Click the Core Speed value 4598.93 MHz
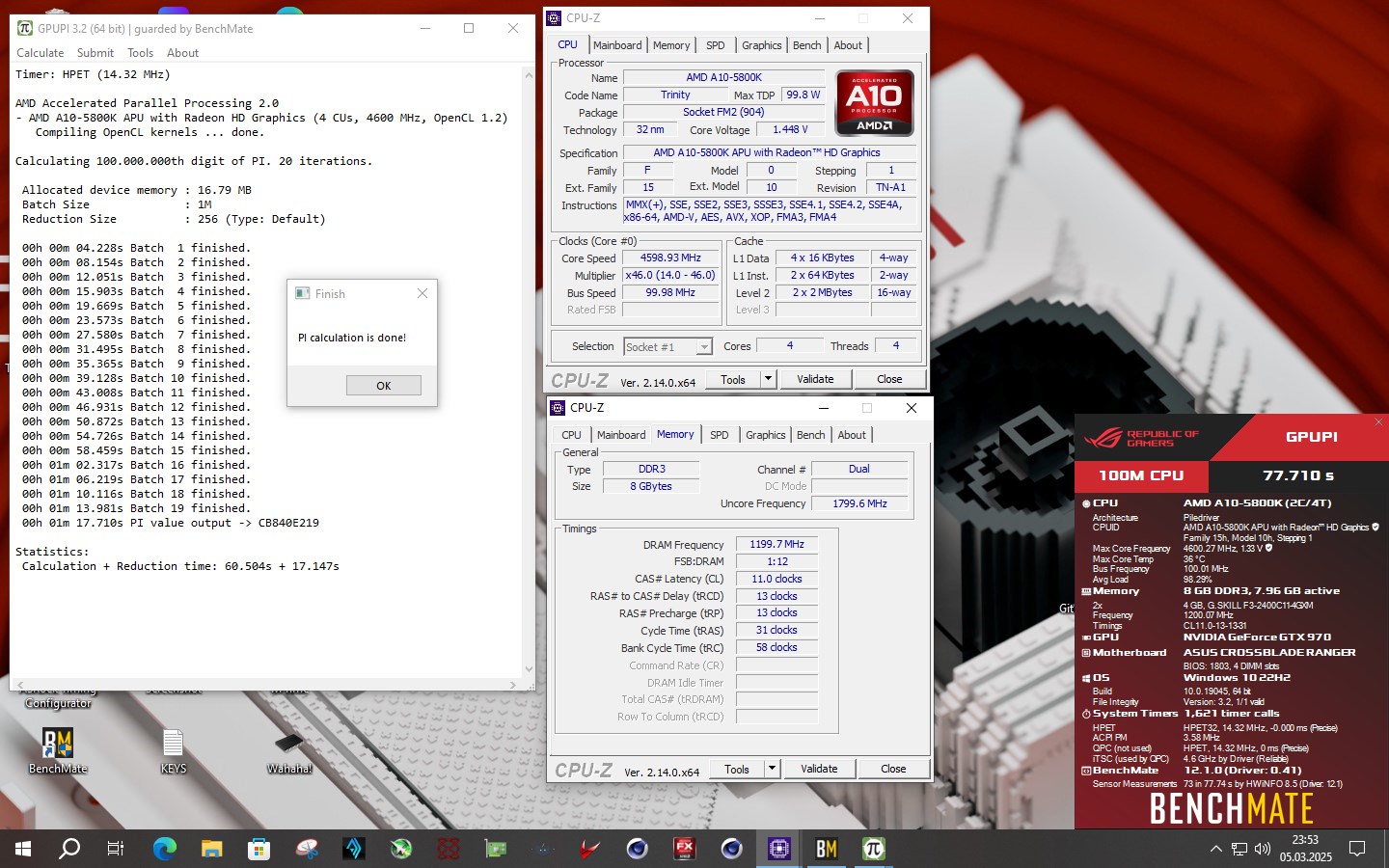 (x=670, y=258)
